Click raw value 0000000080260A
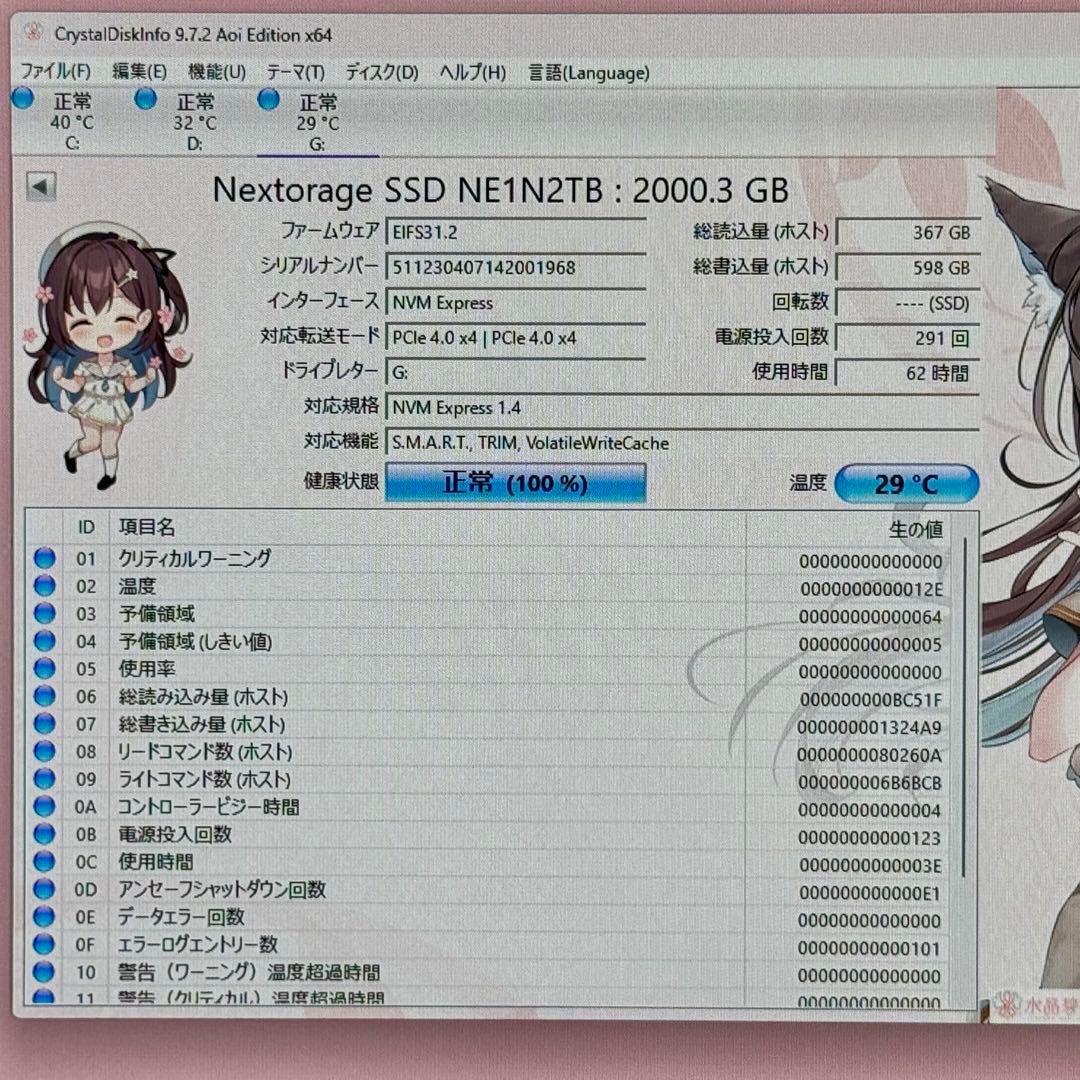Screen dimensions: 1080x1080 click(870, 755)
